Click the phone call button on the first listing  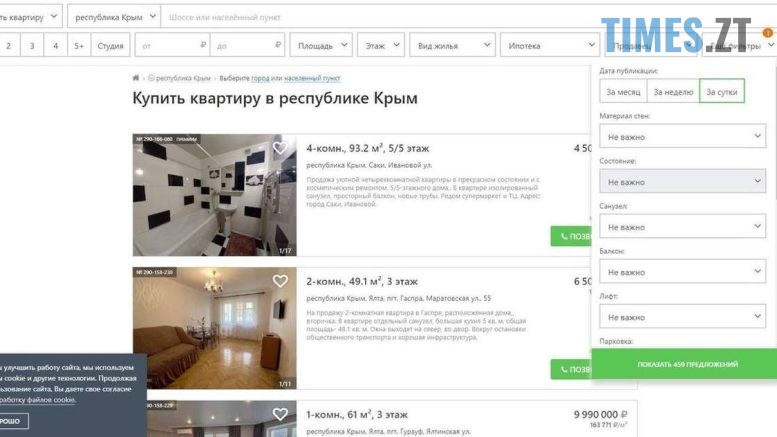(571, 236)
